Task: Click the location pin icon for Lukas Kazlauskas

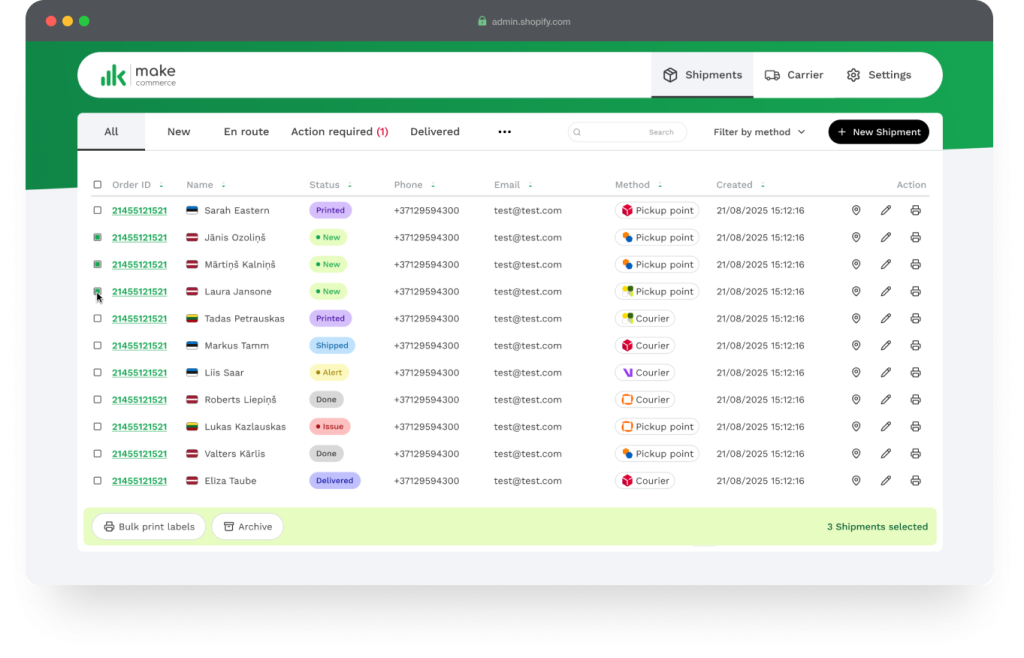Action: pos(856,427)
